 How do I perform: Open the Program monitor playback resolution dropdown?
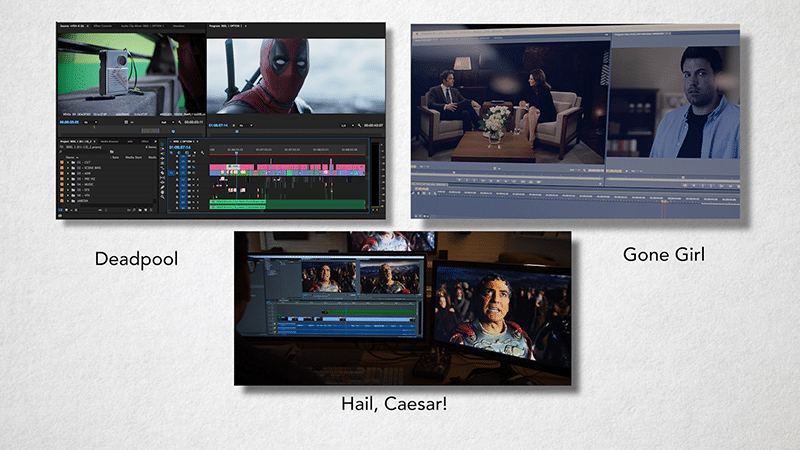coord(347,126)
